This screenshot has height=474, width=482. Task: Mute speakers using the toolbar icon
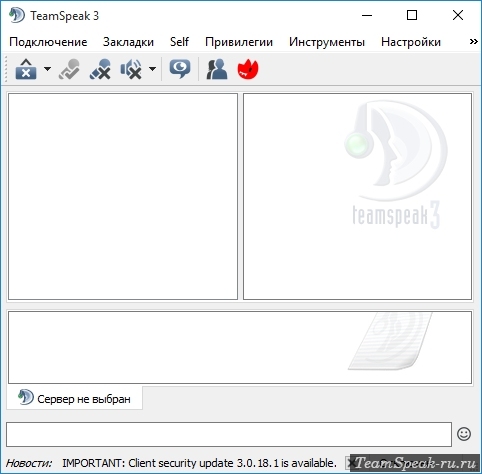(131, 69)
